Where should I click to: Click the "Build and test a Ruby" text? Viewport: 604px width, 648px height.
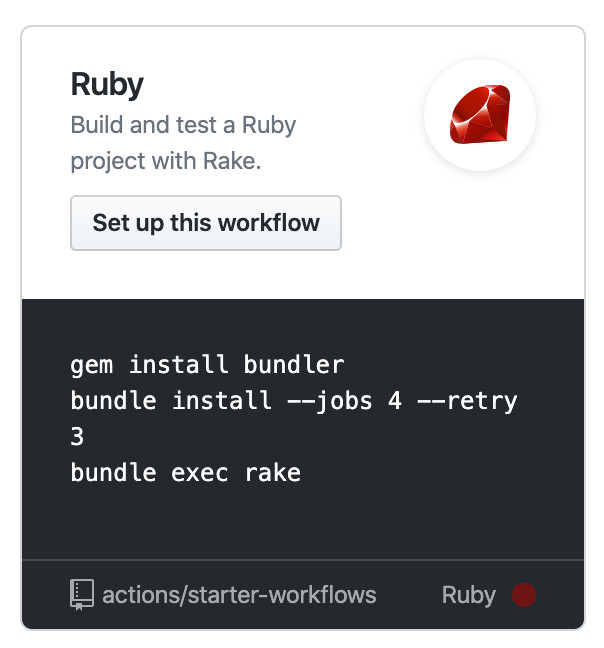(x=183, y=126)
